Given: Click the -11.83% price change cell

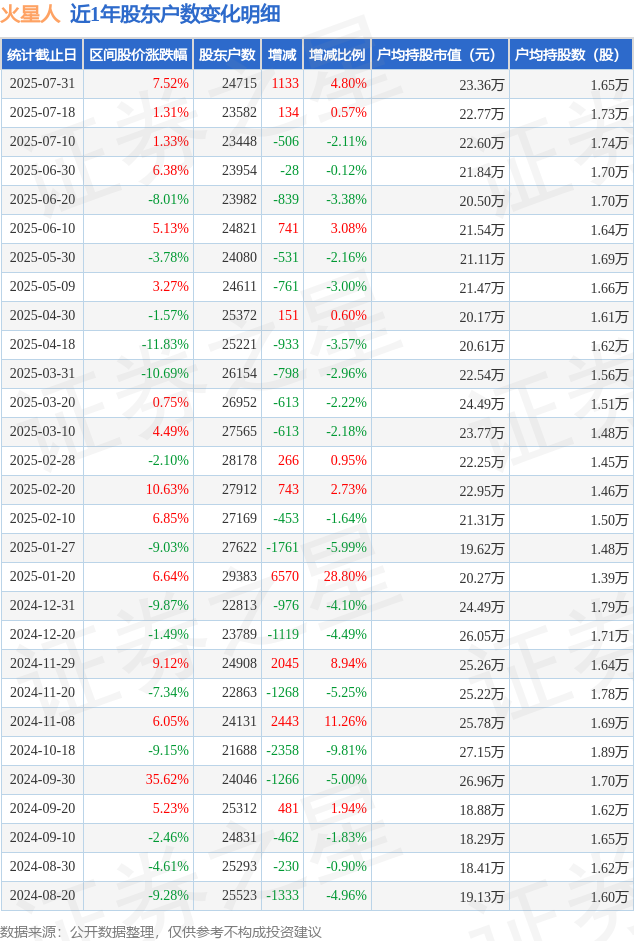Looking at the screenshot, I should coord(165,344).
